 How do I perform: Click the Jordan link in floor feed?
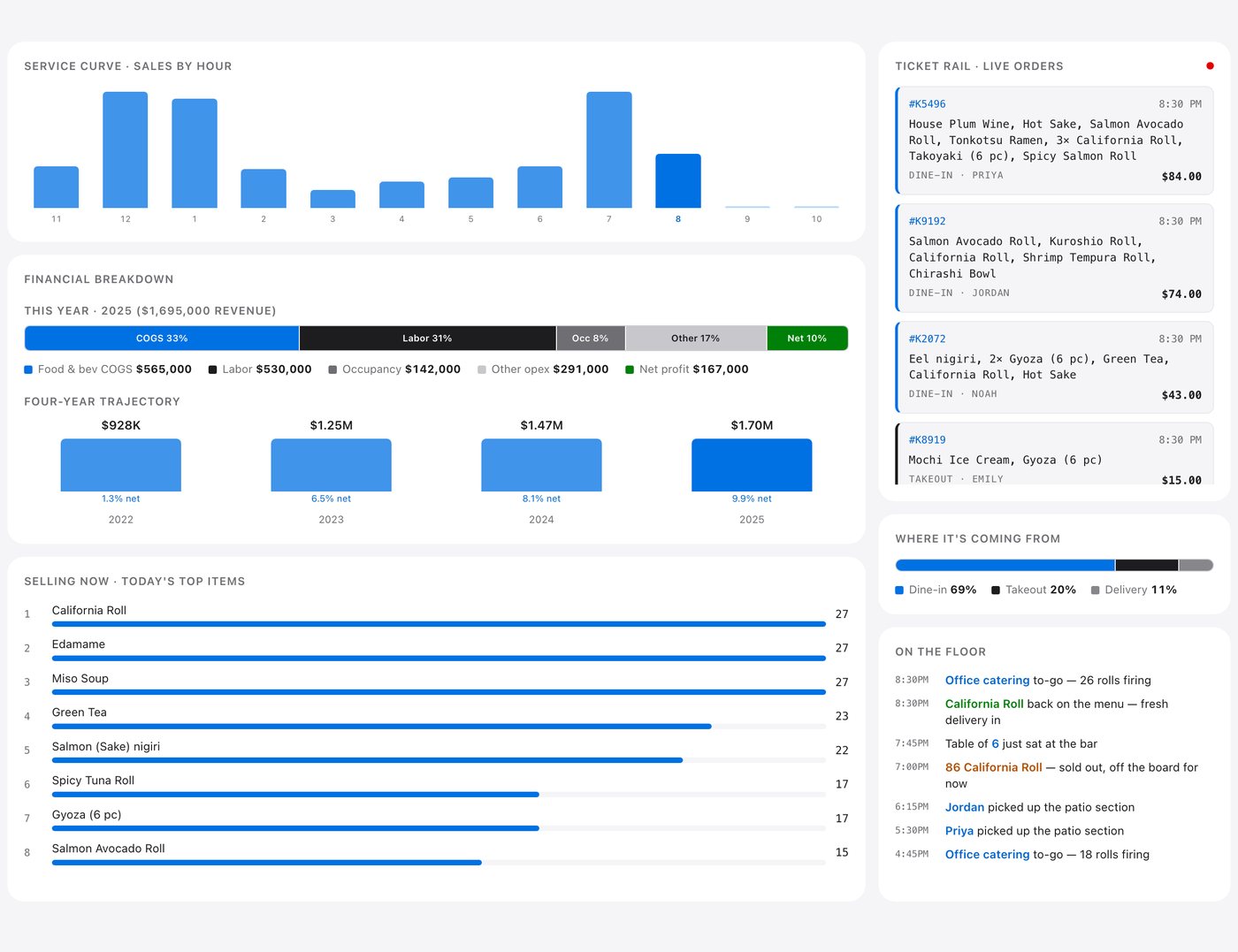(x=965, y=808)
